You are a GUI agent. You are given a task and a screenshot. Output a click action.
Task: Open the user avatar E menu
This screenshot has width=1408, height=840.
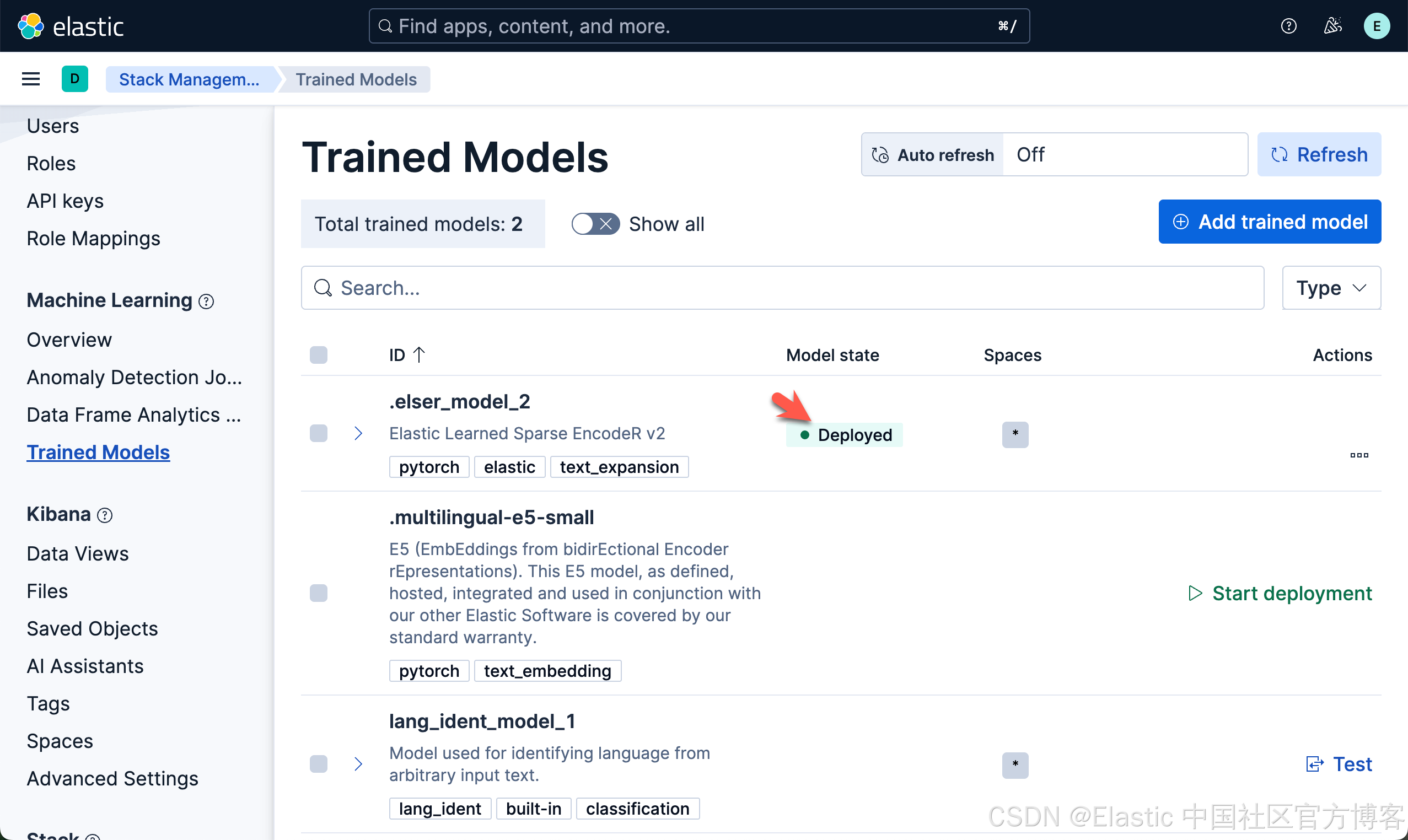click(1376, 26)
